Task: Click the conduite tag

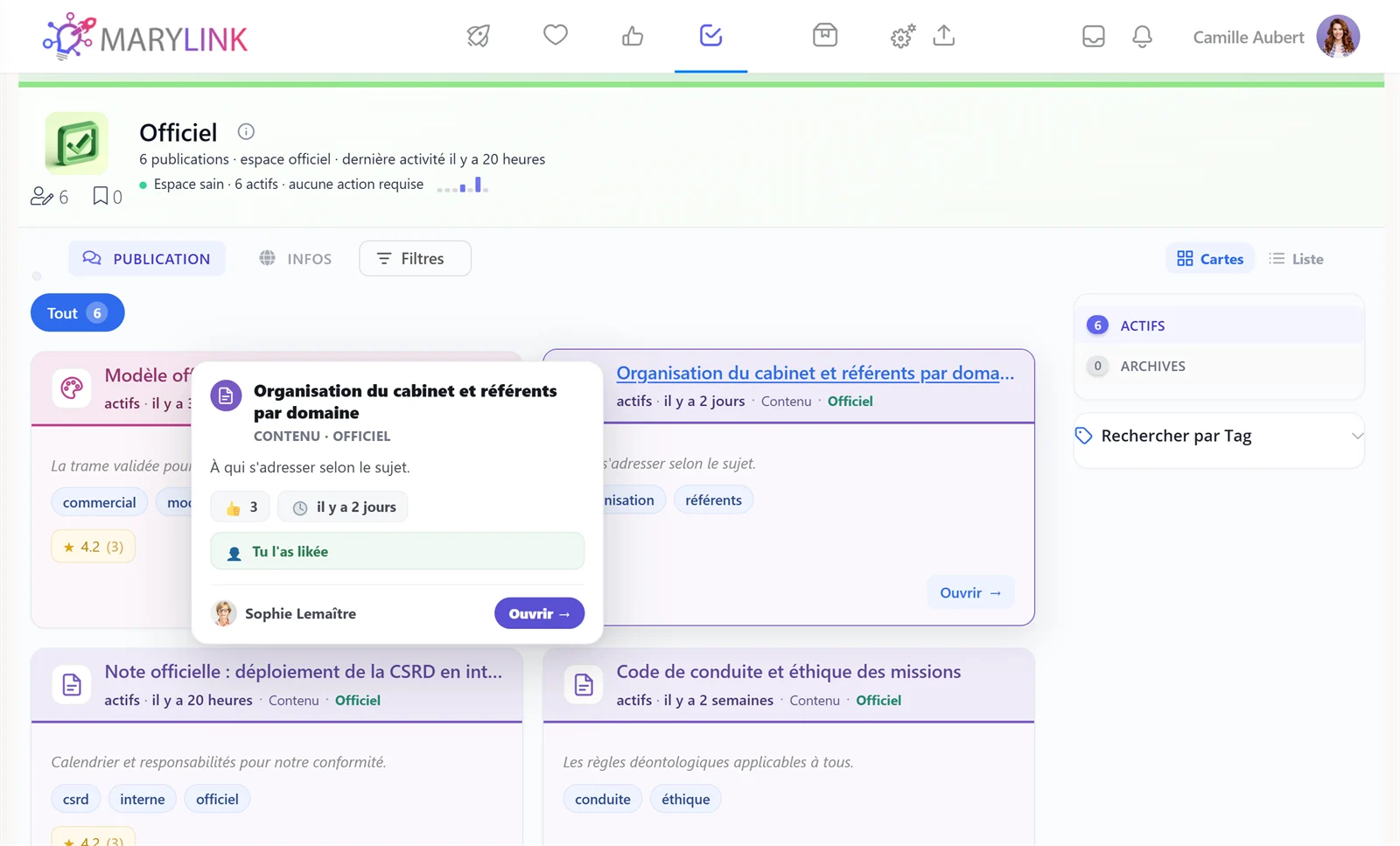Action: (x=603, y=799)
